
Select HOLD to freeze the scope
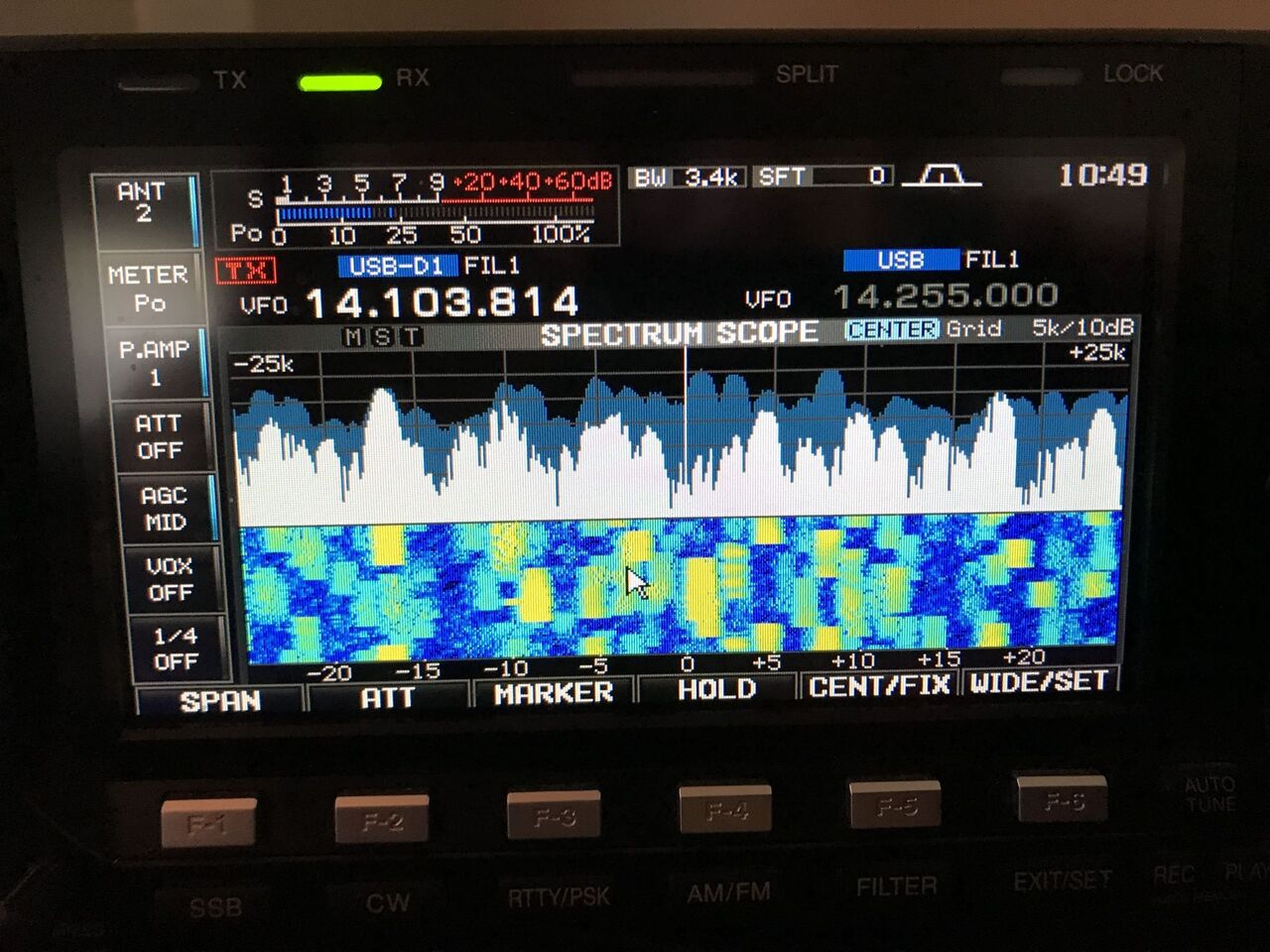point(716,688)
